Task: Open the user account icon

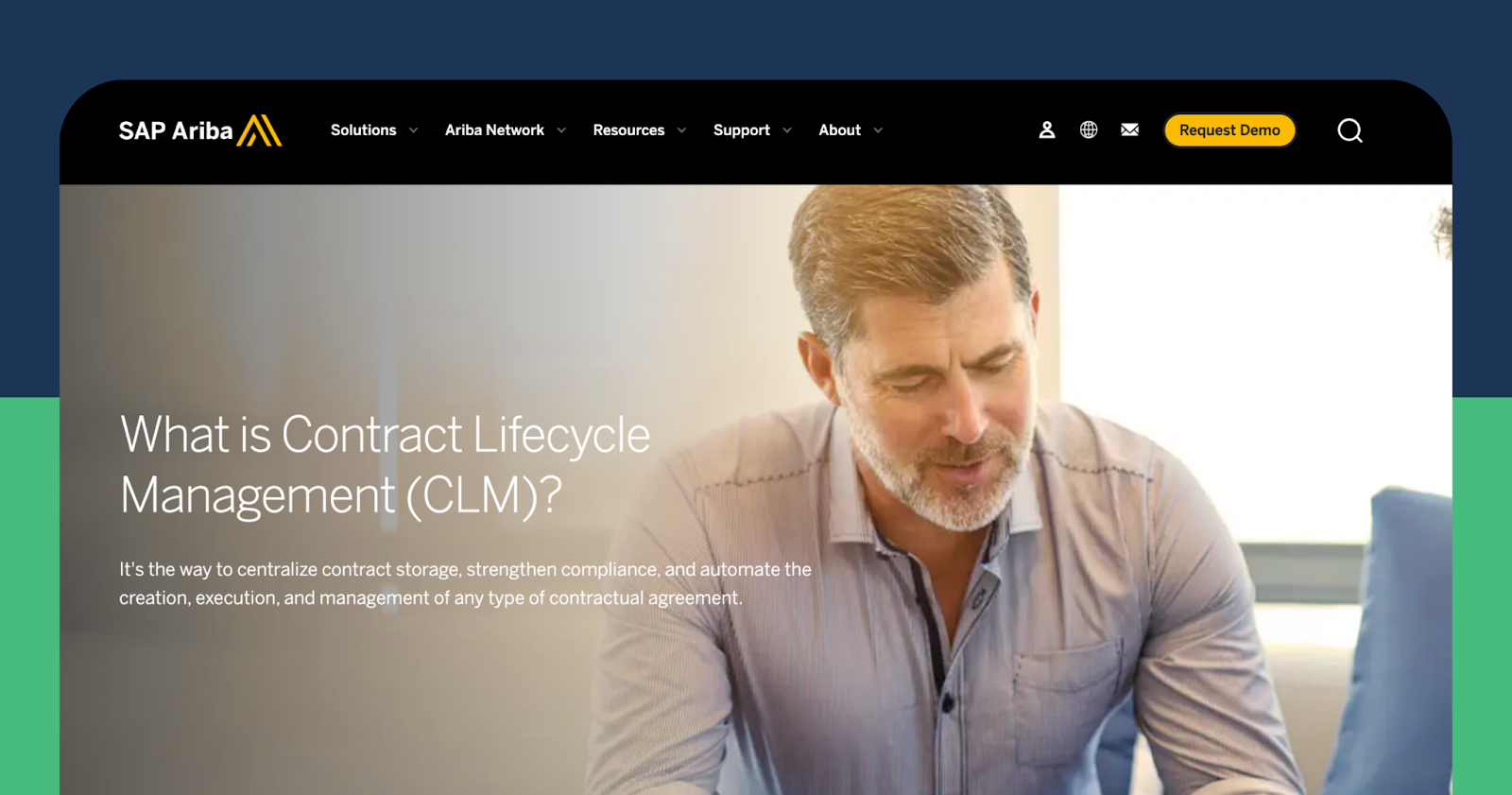Action: pyautogui.click(x=1047, y=130)
